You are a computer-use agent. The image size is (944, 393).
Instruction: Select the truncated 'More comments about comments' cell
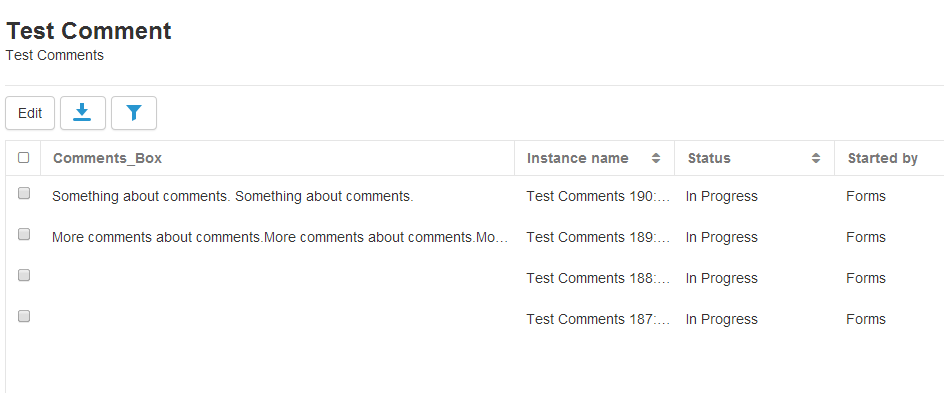pyautogui.click(x=281, y=237)
